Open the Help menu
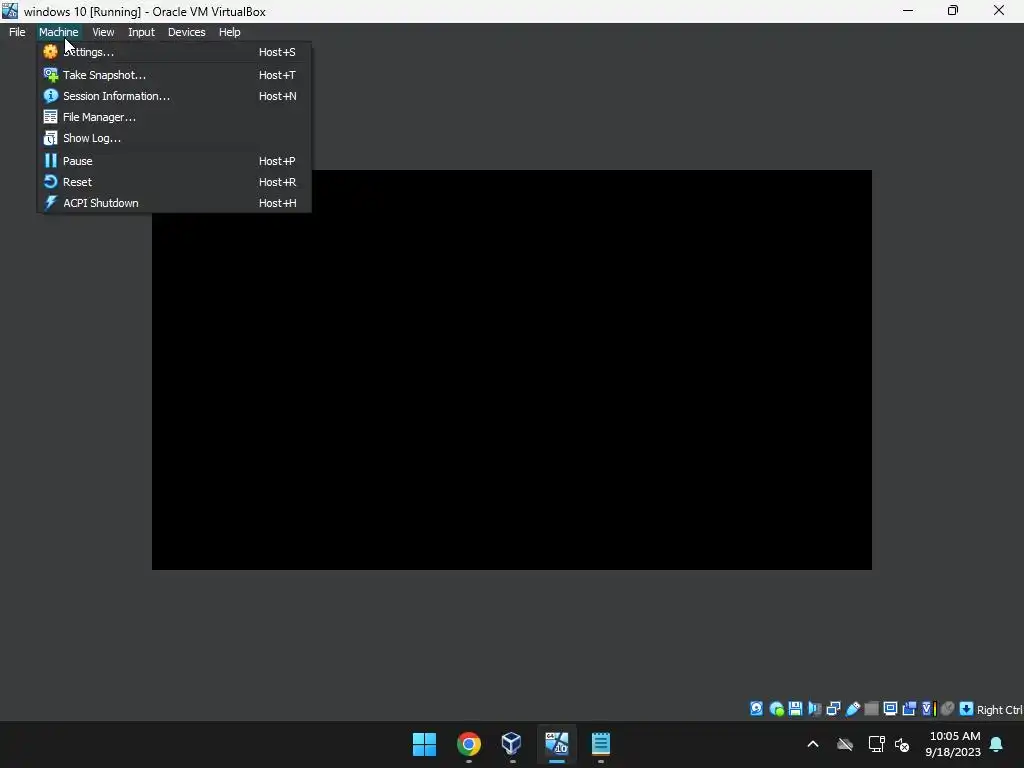 [x=229, y=32]
